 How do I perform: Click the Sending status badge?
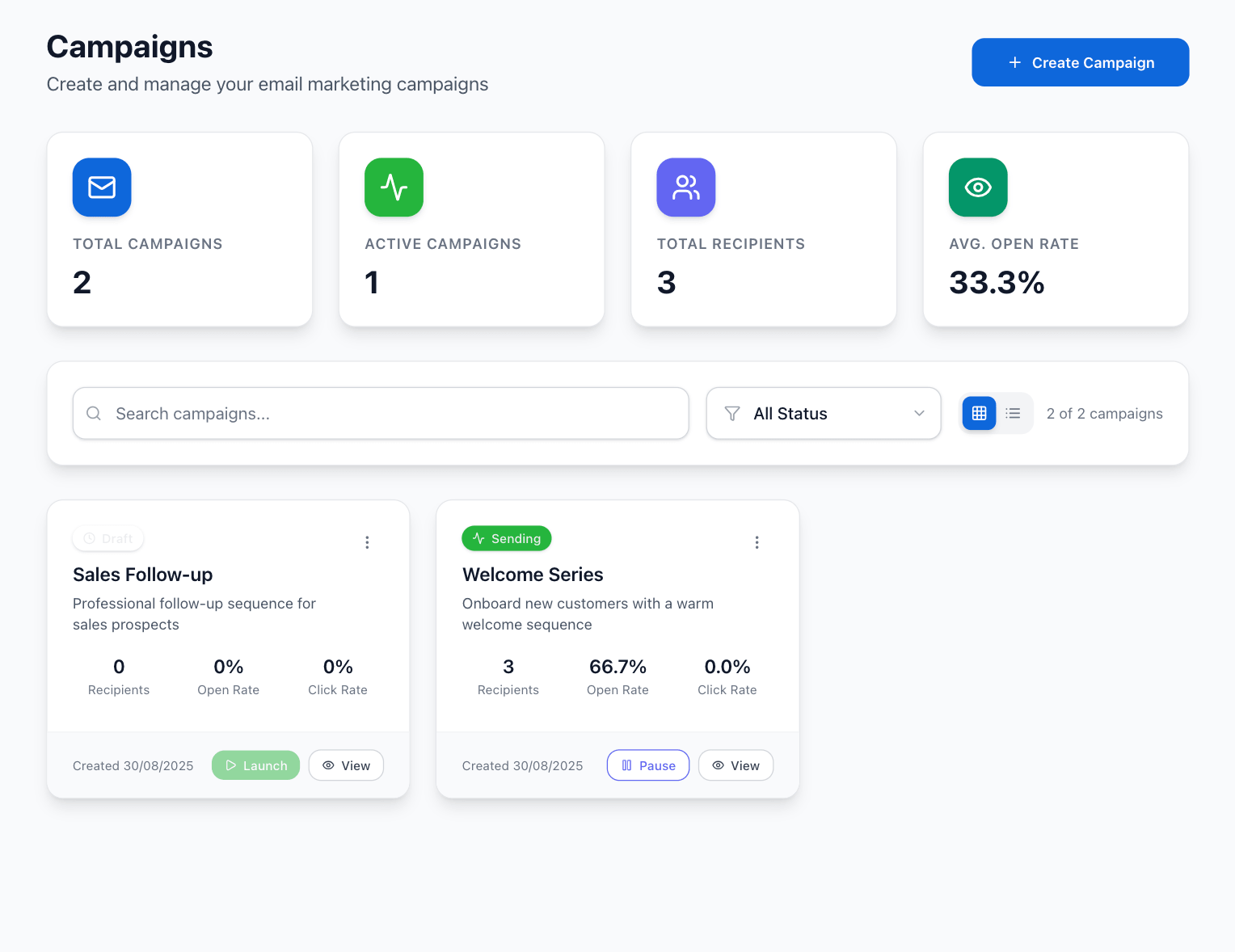[507, 538]
